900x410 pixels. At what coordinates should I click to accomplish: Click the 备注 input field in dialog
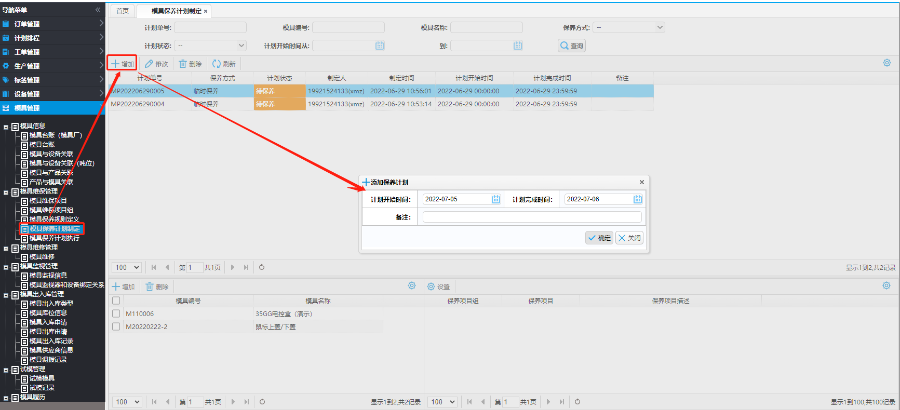(530, 216)
